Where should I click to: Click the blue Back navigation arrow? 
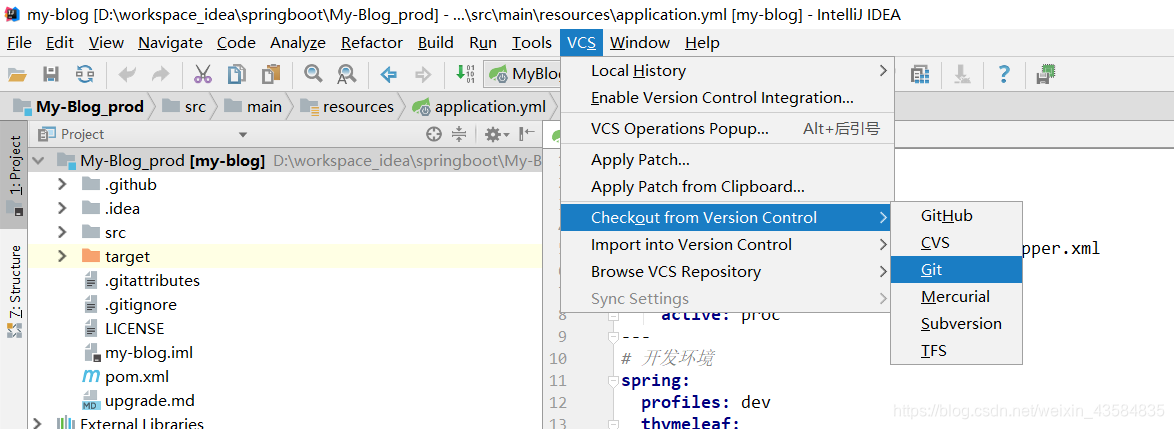[x=389, y=74]
